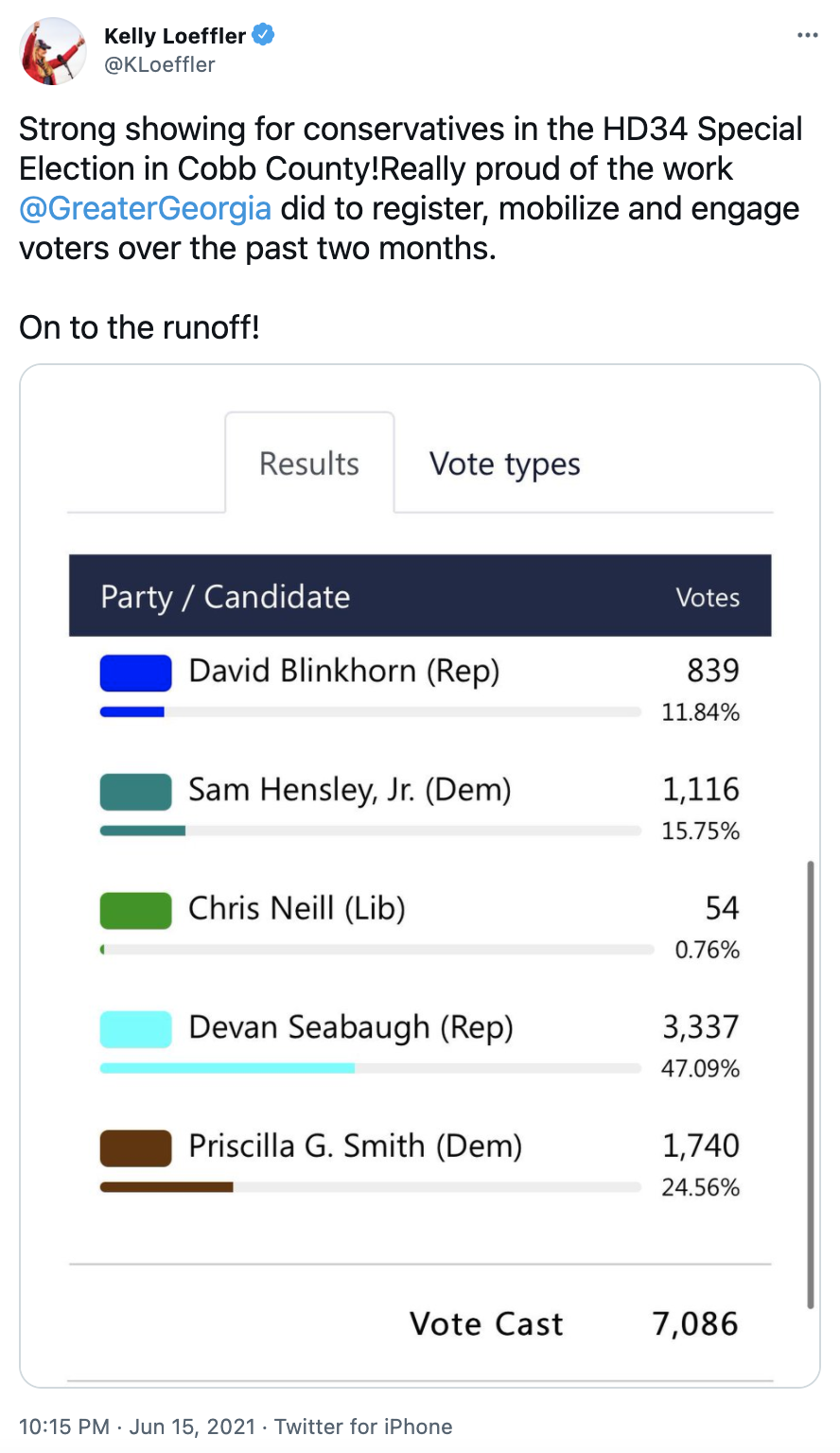This screenshot has height=1453, width=840.
Task: Click the blue verified badge
Action: [x=264, y=36]
